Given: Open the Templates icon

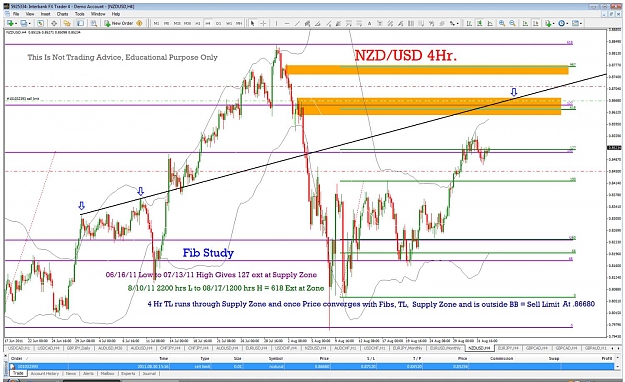Looking at the screenshot, I should click(575, 24).
